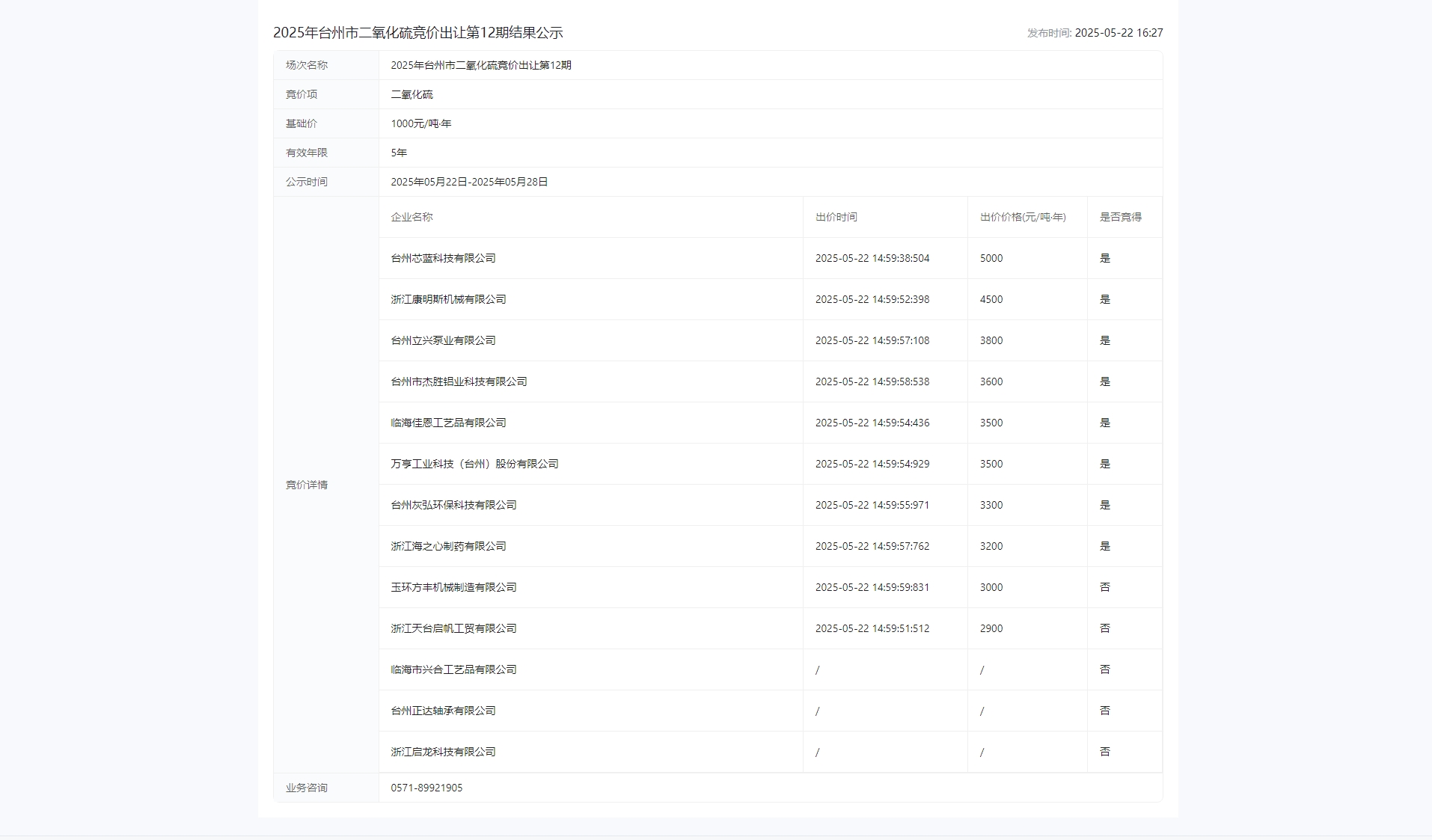
Task: Select the 企业名称 column header
Action: pos(411,217)
